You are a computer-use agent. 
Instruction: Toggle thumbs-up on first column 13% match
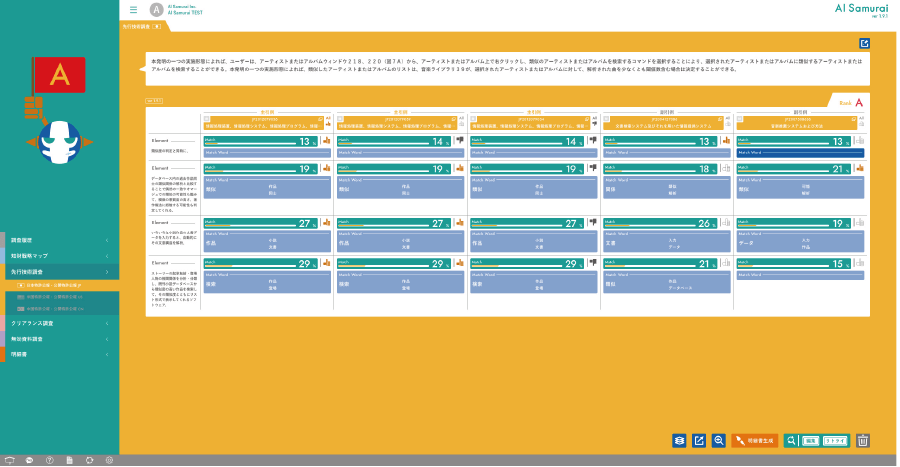326,141
